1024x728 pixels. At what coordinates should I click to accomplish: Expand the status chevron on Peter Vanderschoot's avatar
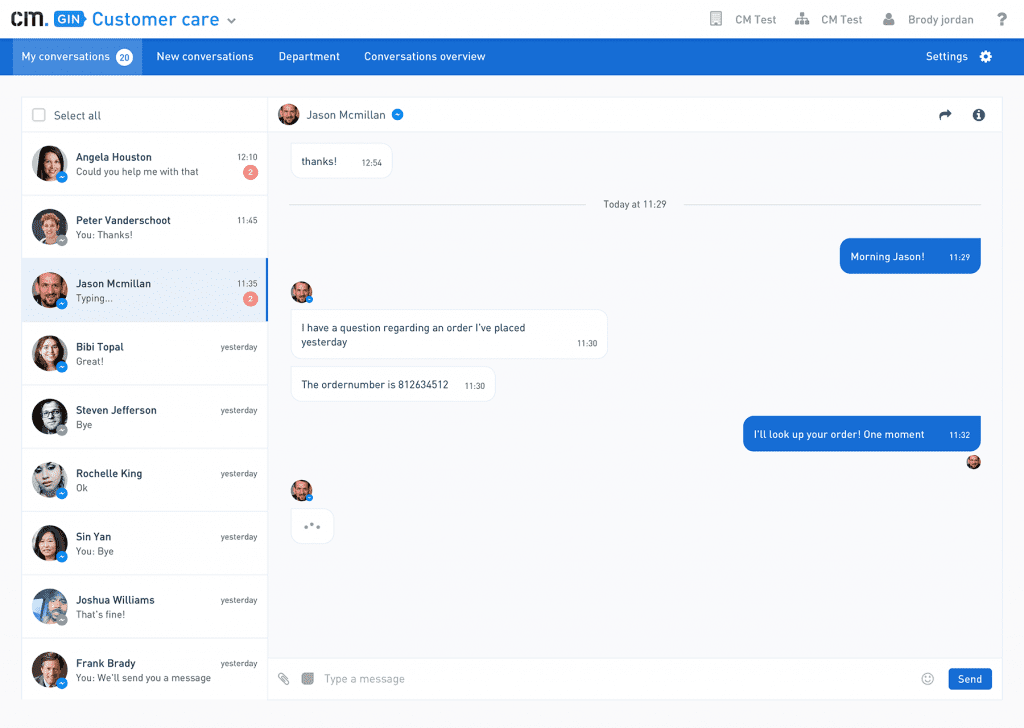click(x=62, y=239)
